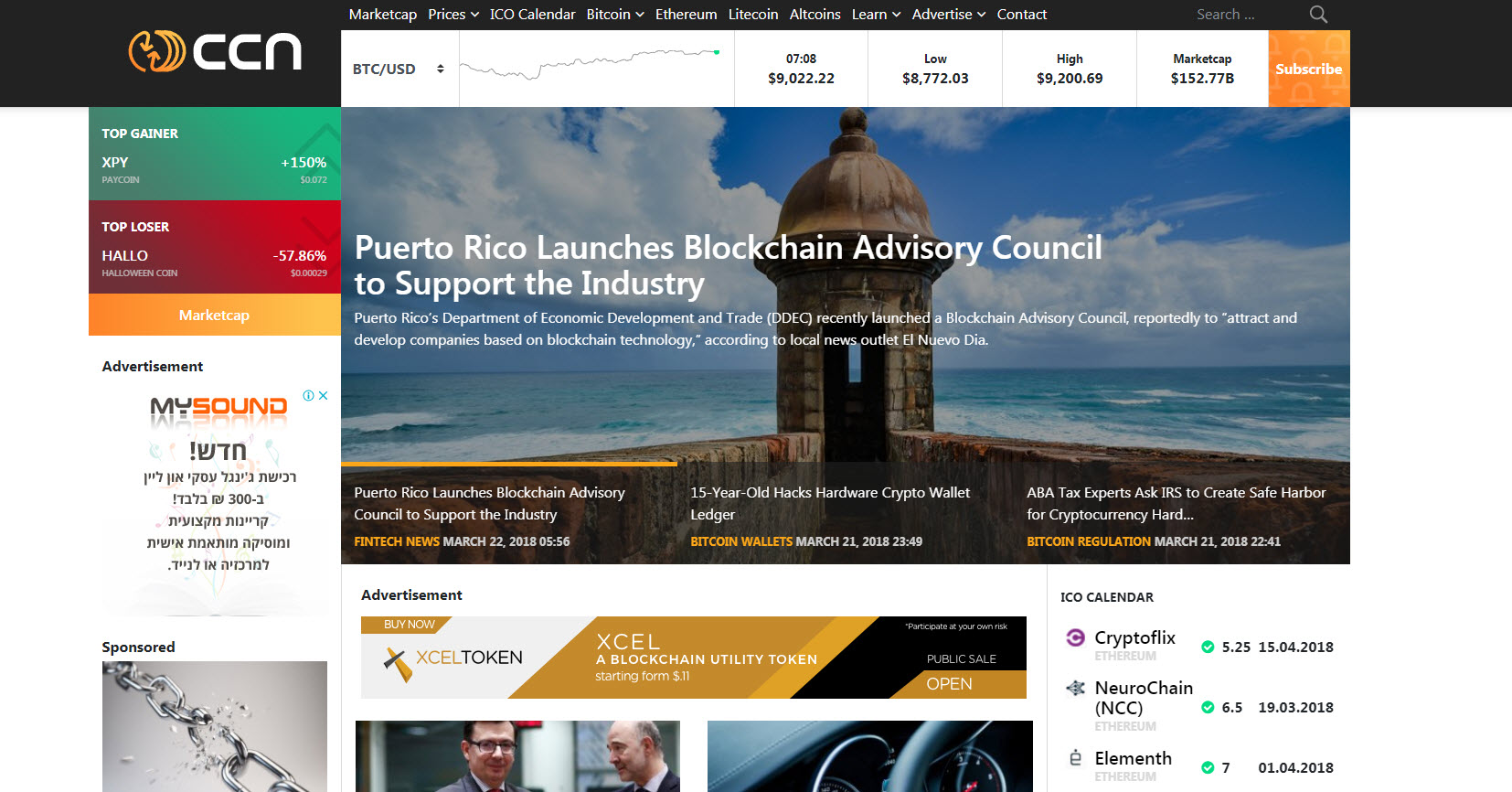1512x792 pixels.
Task: Click OPEN on the Xcel public sale ad
Action: click(x=949, y=684)
